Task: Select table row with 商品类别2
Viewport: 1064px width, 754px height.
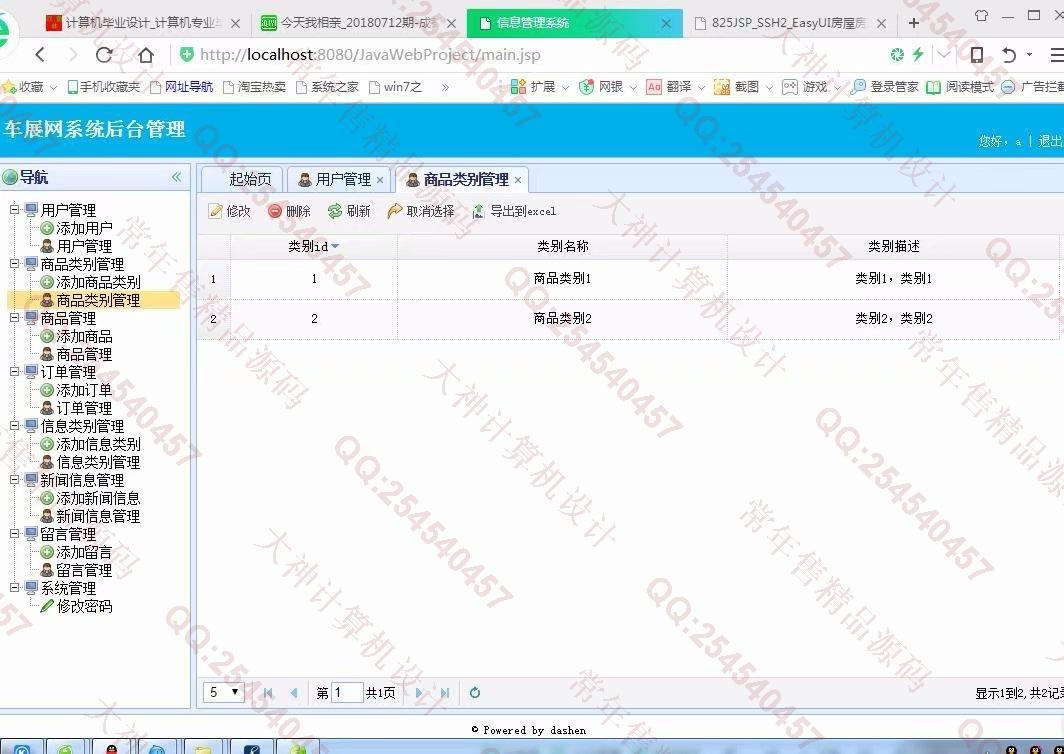Action: pos(630,319)
